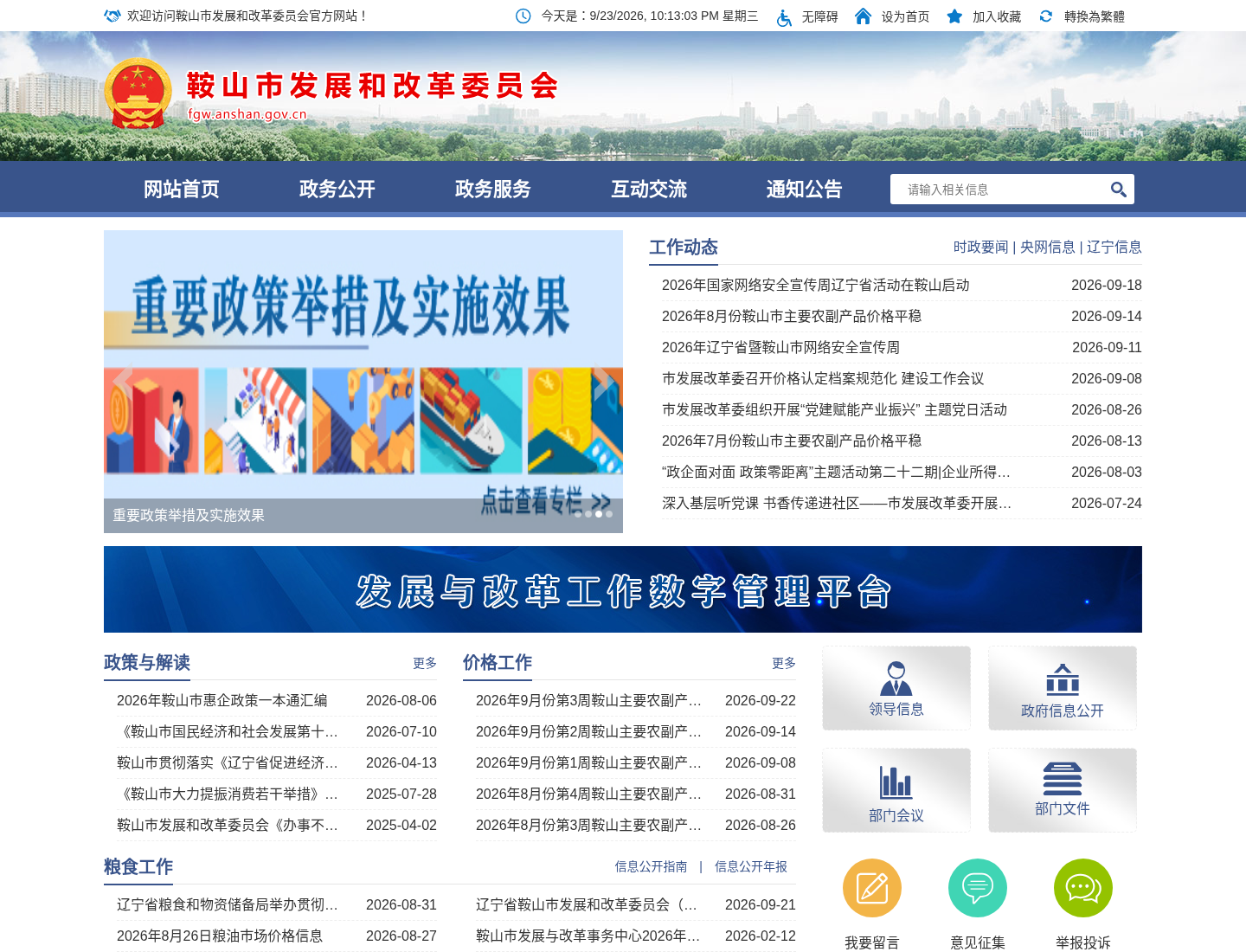1246x952 pixels.
Task: Open 政府信息公开 government building tile
Action: point(1063,688)
